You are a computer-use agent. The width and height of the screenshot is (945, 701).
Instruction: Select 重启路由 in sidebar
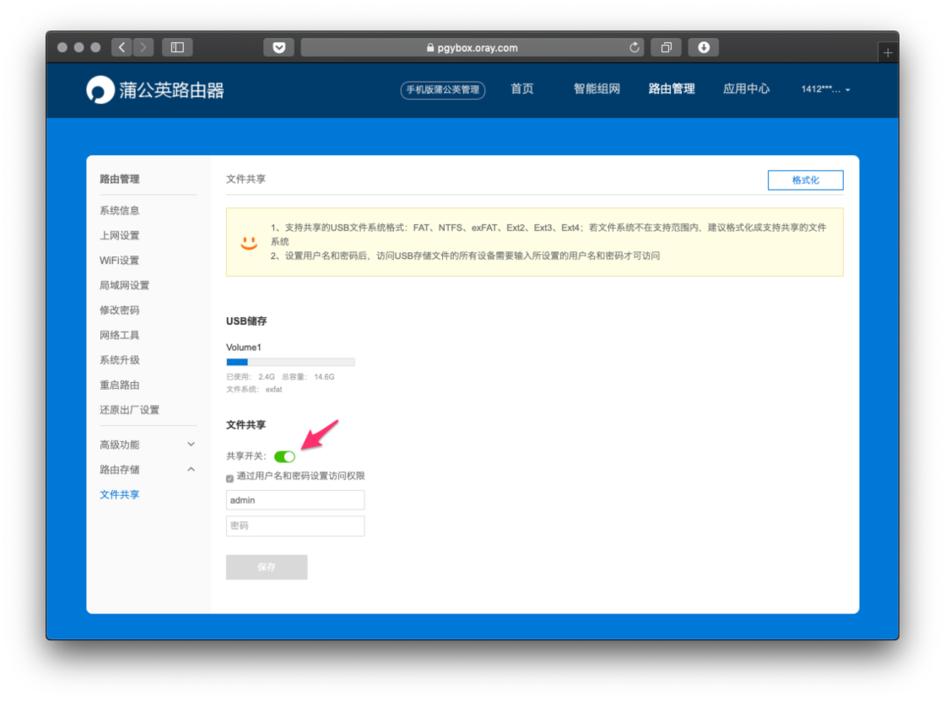coord(119,385)
